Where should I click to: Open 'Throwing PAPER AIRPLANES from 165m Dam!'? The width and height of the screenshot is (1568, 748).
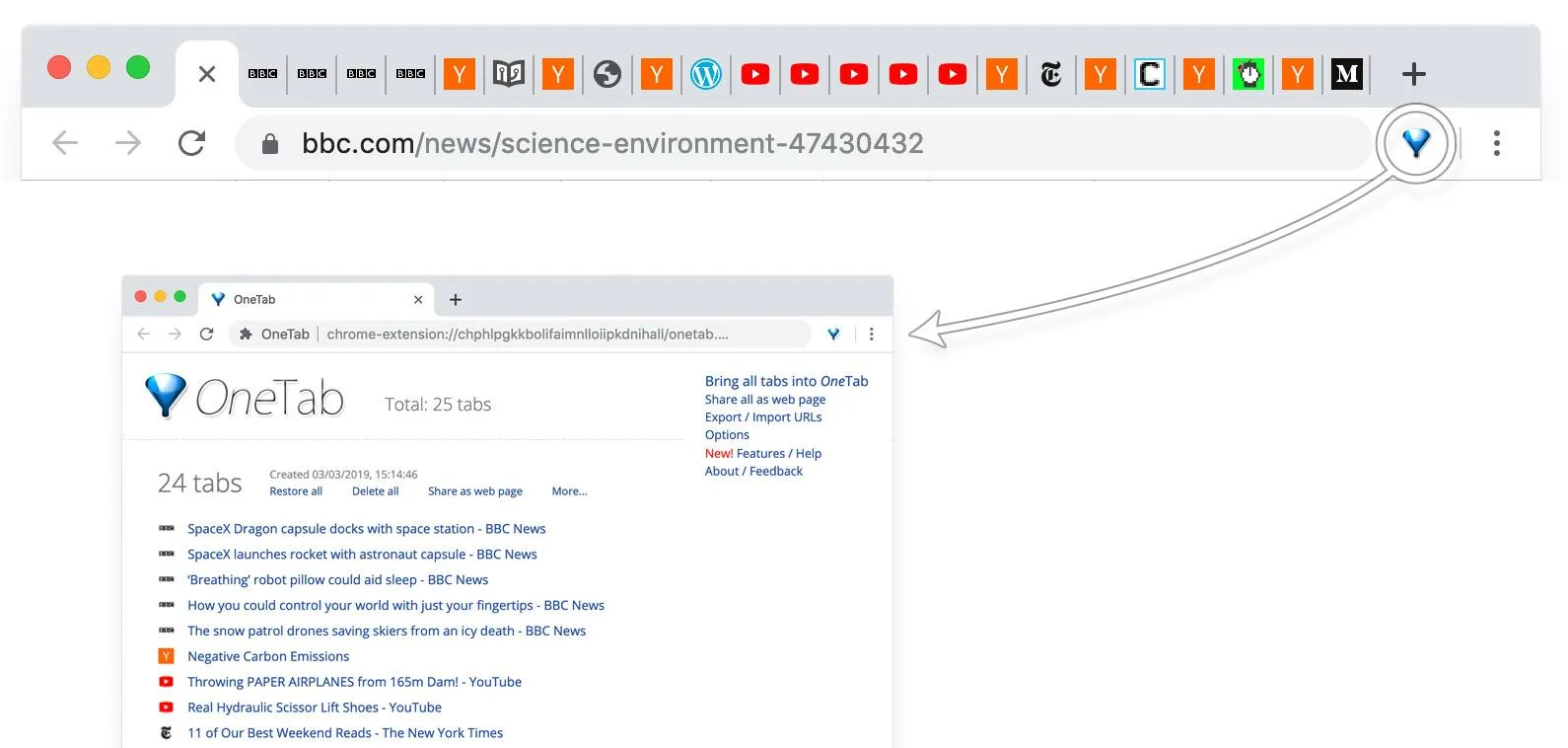click(354, 683)
